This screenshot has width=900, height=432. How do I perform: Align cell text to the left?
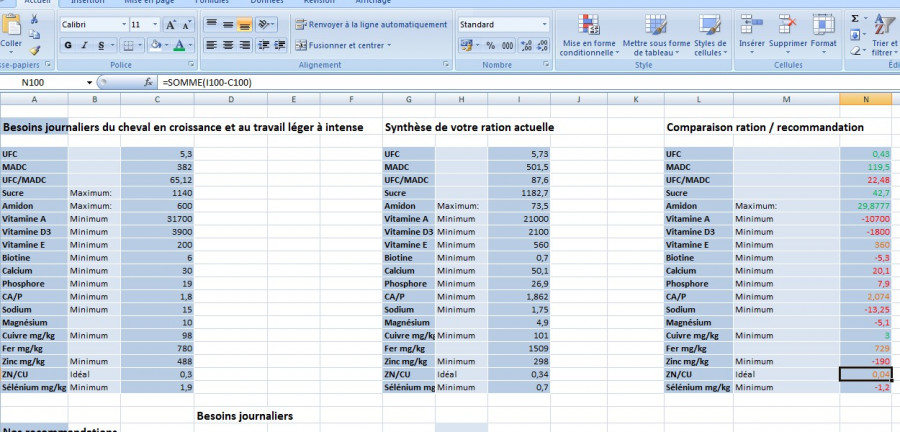[211, 45]
